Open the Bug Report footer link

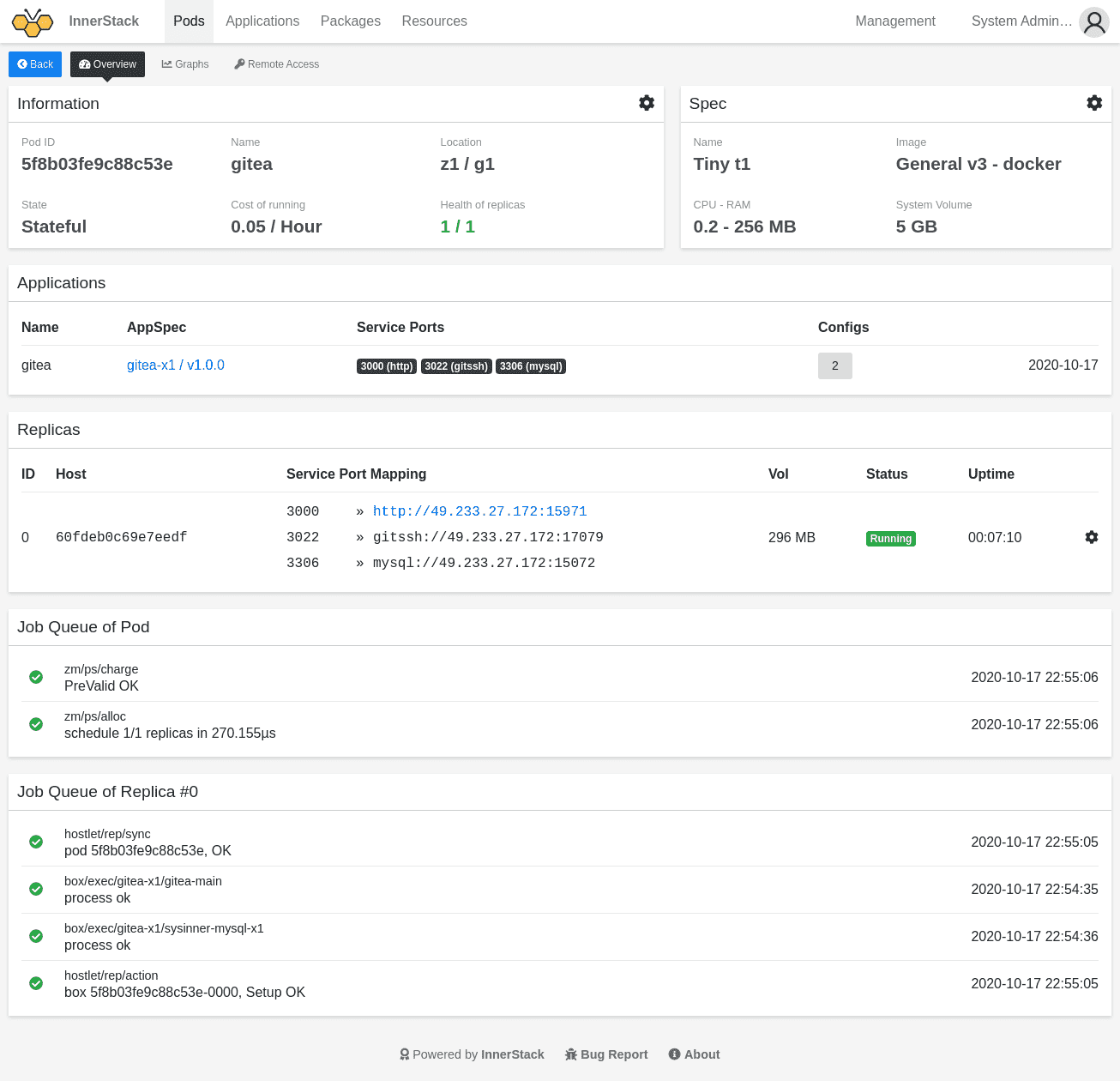[606, 1054]
